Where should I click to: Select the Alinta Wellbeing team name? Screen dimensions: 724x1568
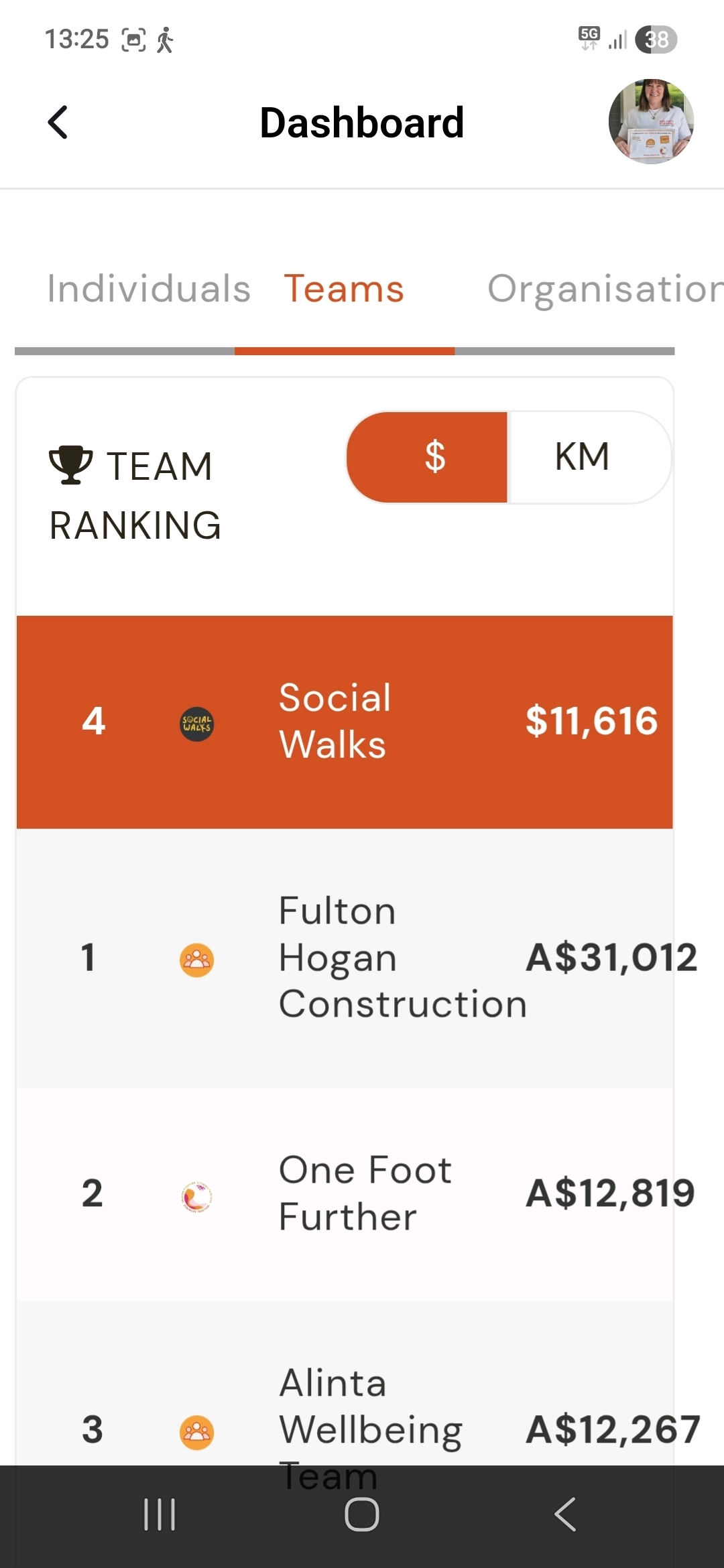(x=370, y=1407)
